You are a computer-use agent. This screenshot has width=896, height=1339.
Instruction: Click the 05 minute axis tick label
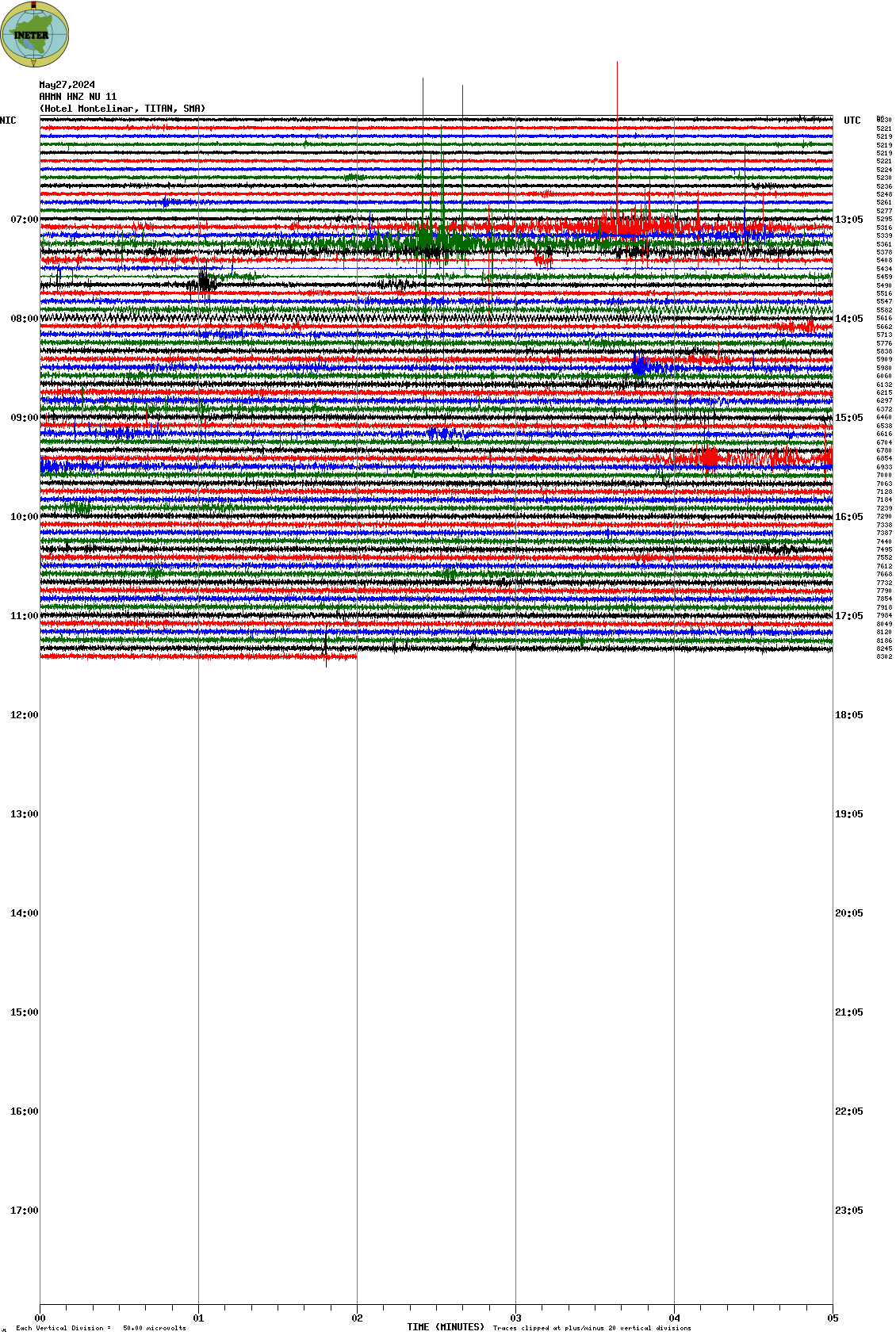pos(833,1318)
